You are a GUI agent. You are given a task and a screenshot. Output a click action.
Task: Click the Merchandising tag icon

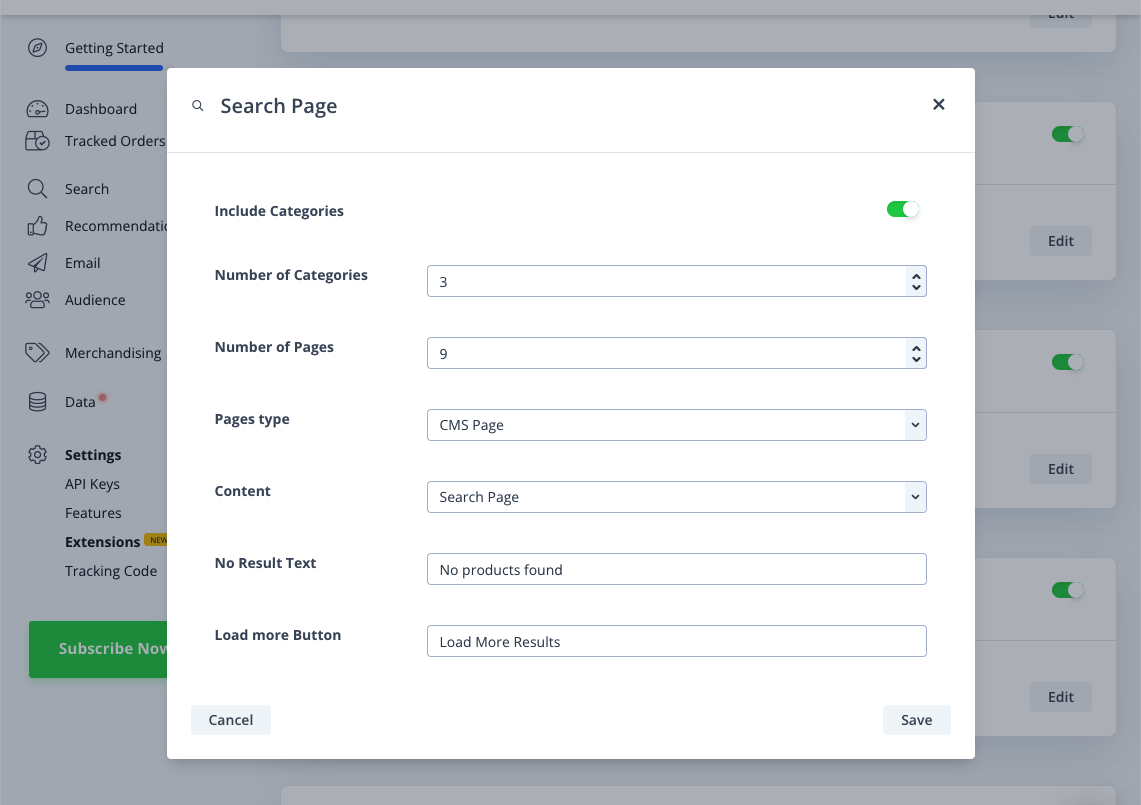coord(37,353)
